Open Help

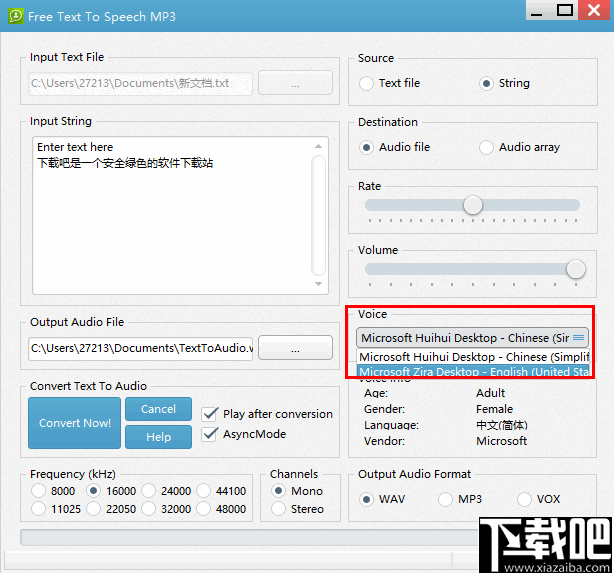[x=159, y=437]
